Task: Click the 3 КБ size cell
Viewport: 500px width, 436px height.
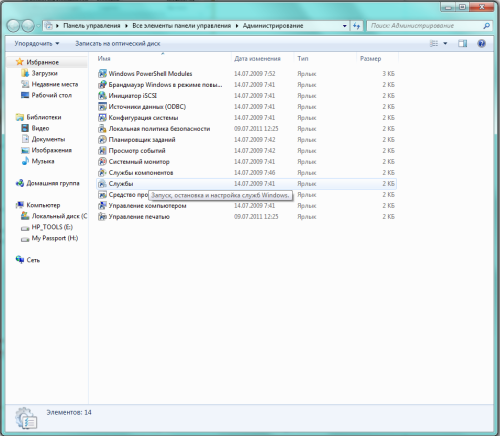Action: (388, 74)
